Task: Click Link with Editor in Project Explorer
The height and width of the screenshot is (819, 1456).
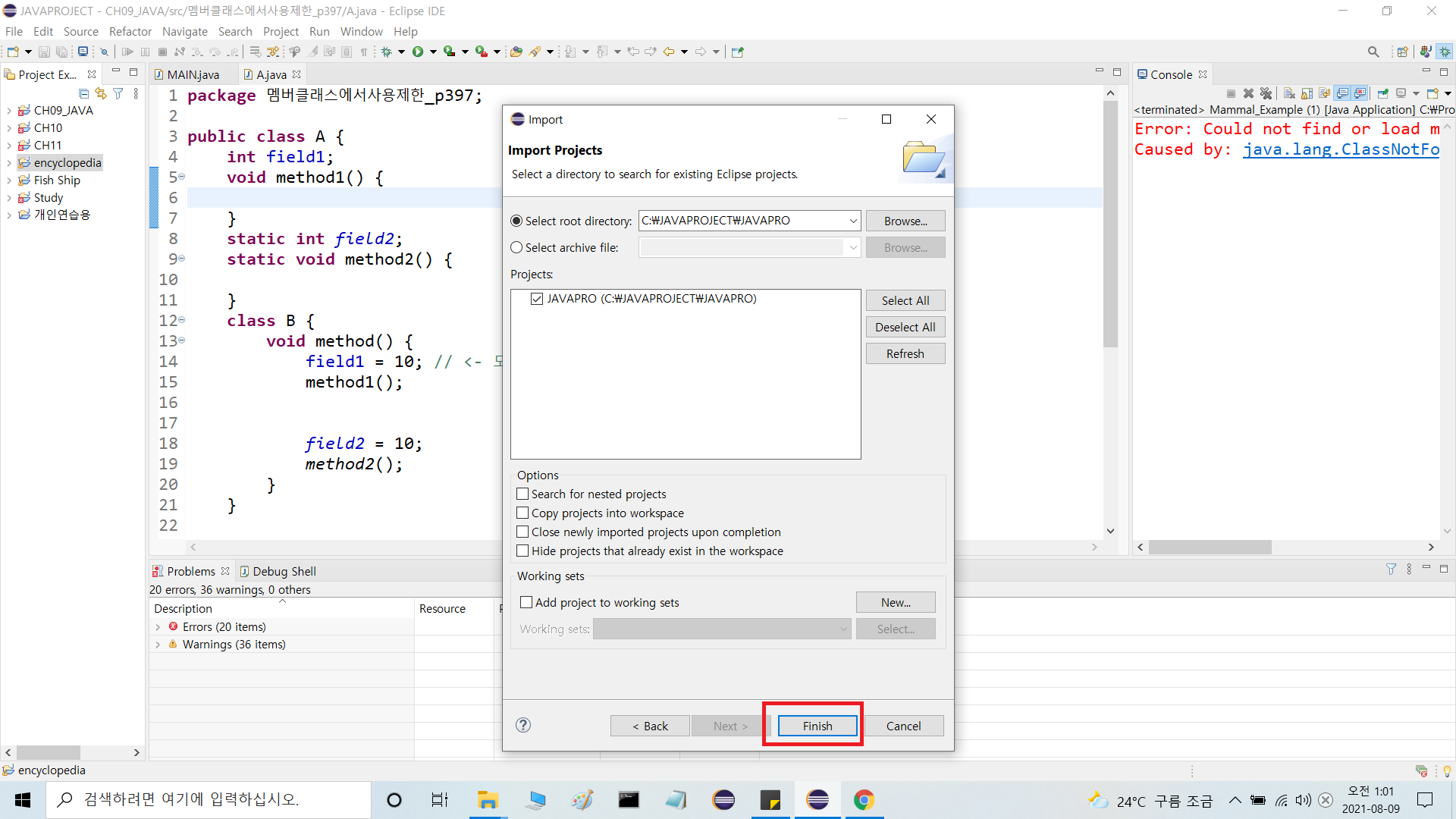Action: click(x=101, y=93)
